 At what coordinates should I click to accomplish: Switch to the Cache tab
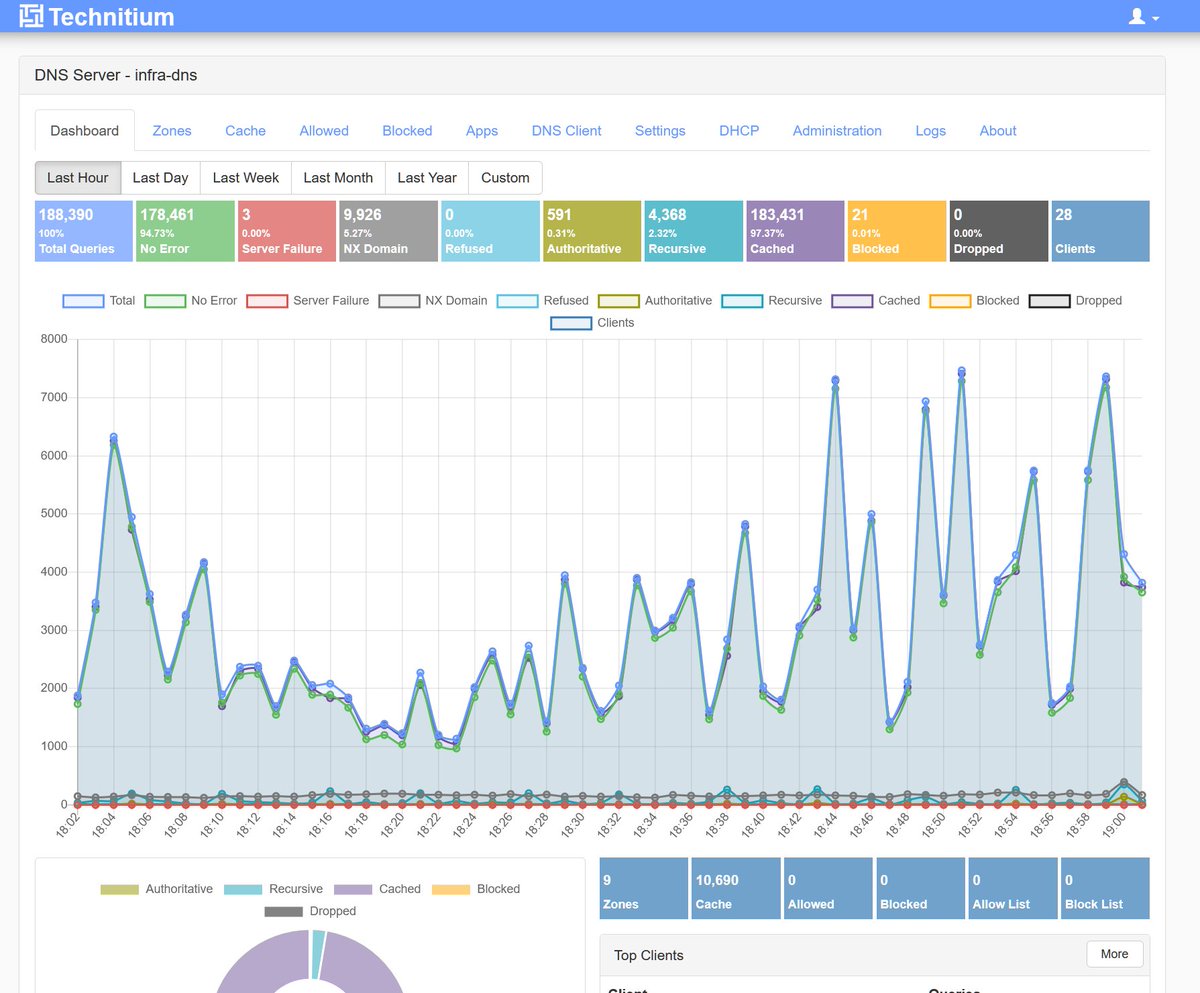(245, 131)
